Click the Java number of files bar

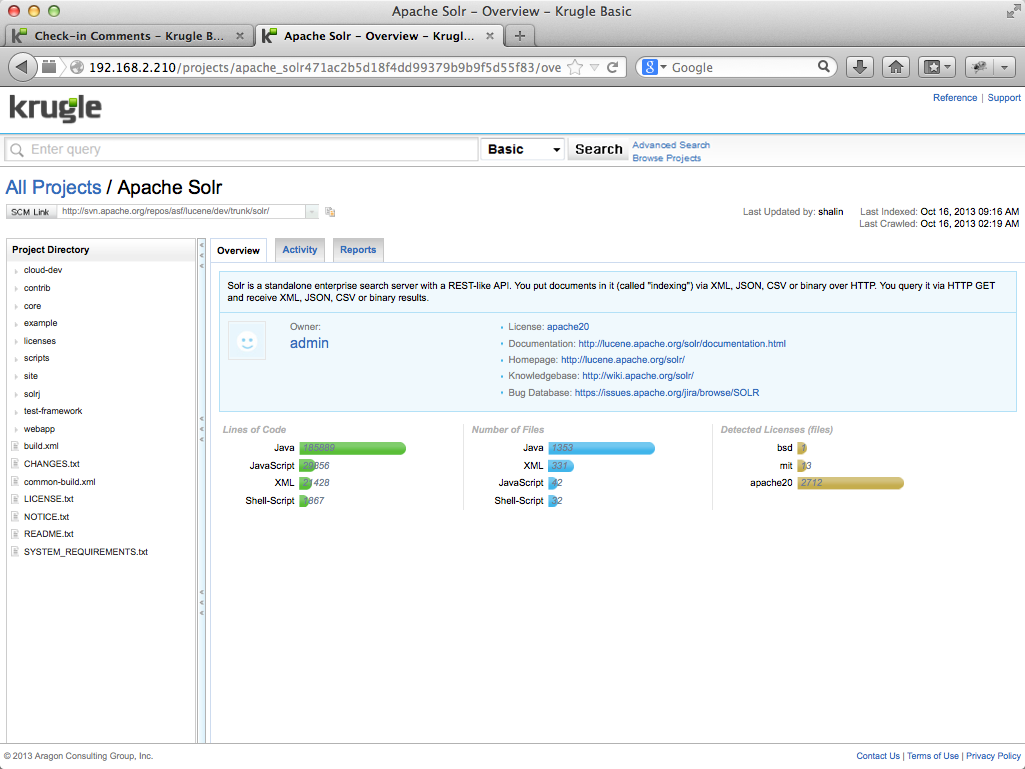(601, 448)
